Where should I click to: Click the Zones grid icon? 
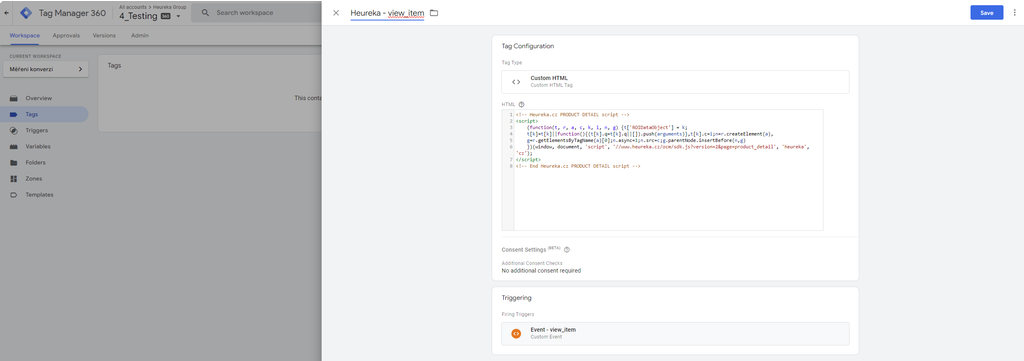pyautogui.click(x=13, y=178)
